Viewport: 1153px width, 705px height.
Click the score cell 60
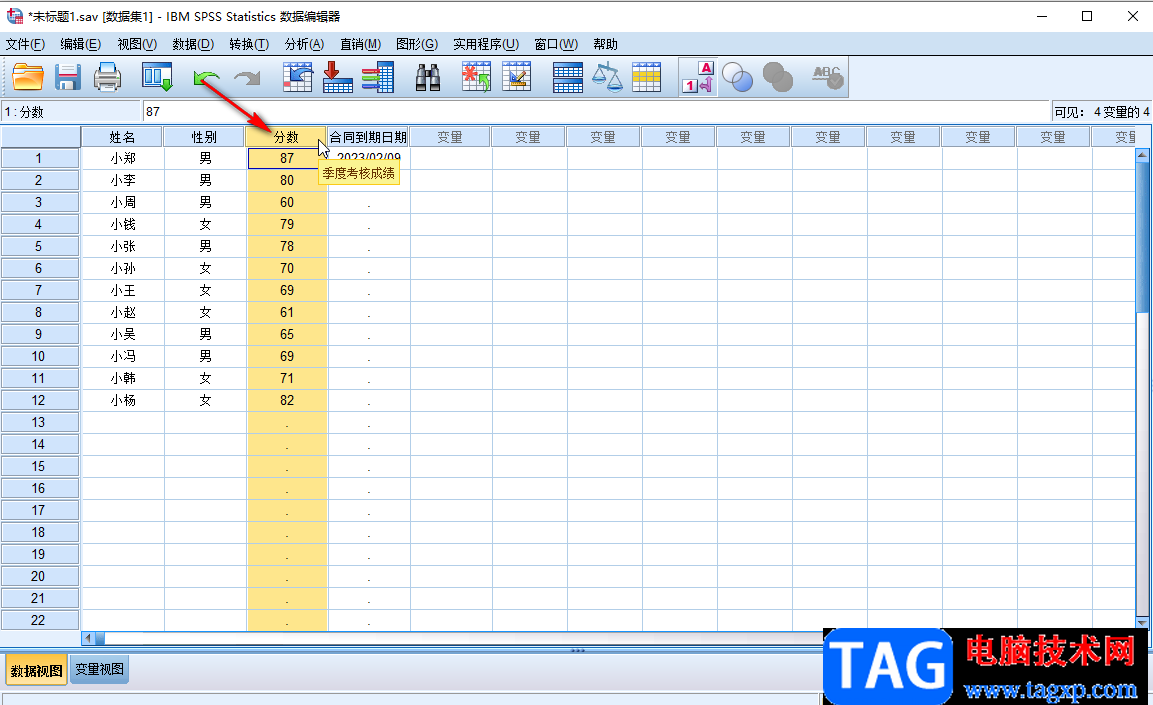coord(287,202)
